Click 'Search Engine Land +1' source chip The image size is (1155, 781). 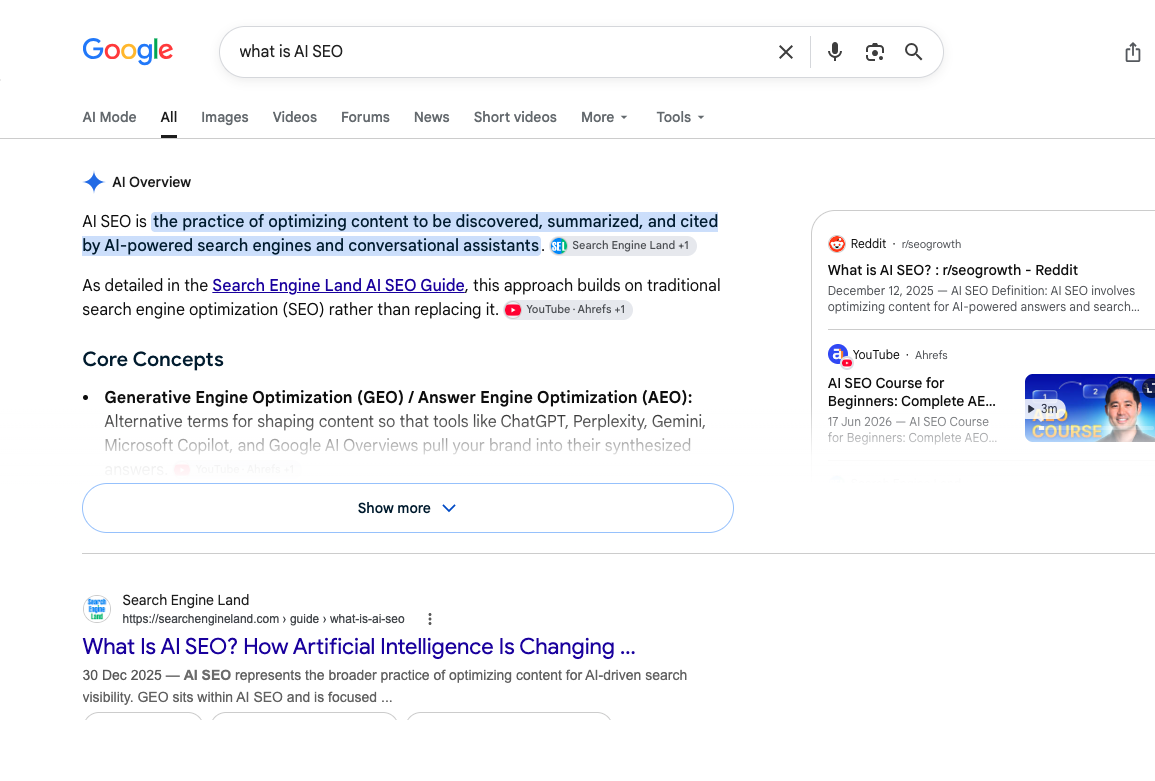click(x=622, y=245)
